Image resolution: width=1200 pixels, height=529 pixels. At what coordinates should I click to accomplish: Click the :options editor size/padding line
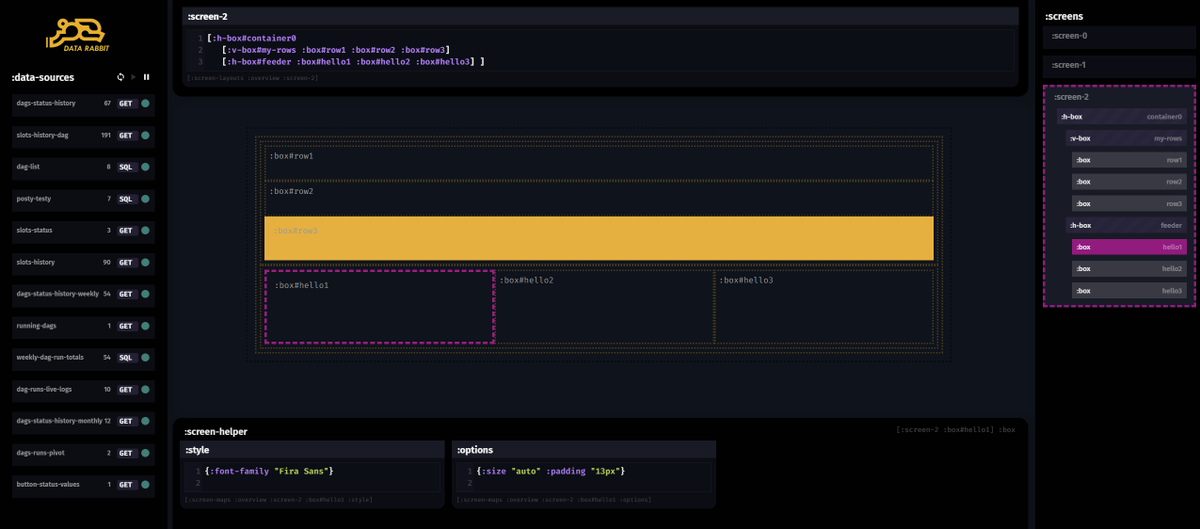[x=553, y=470]
